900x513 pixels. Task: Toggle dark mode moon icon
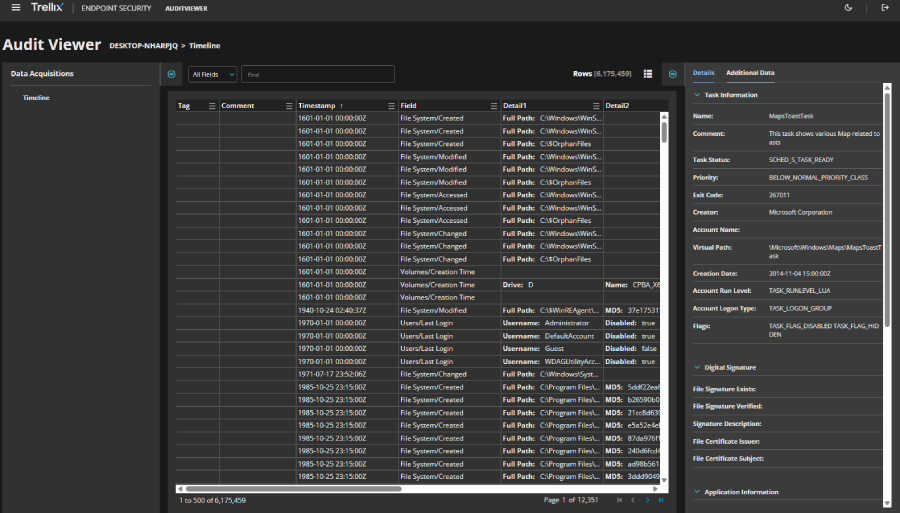click(x=848, y=8)
